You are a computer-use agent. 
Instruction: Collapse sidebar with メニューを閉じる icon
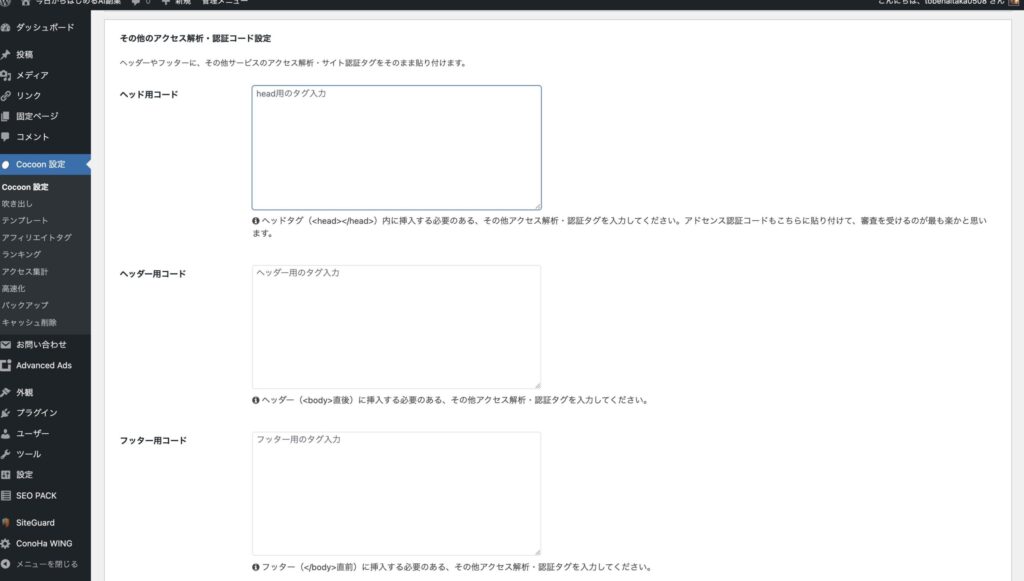tap(5, 564)
